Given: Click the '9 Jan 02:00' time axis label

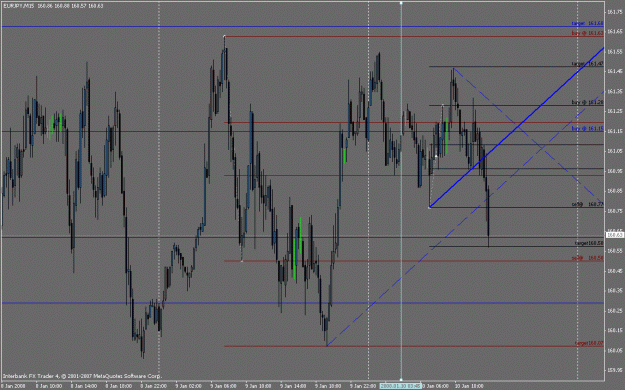Looking at the screenshot, I should coord(189,386).
